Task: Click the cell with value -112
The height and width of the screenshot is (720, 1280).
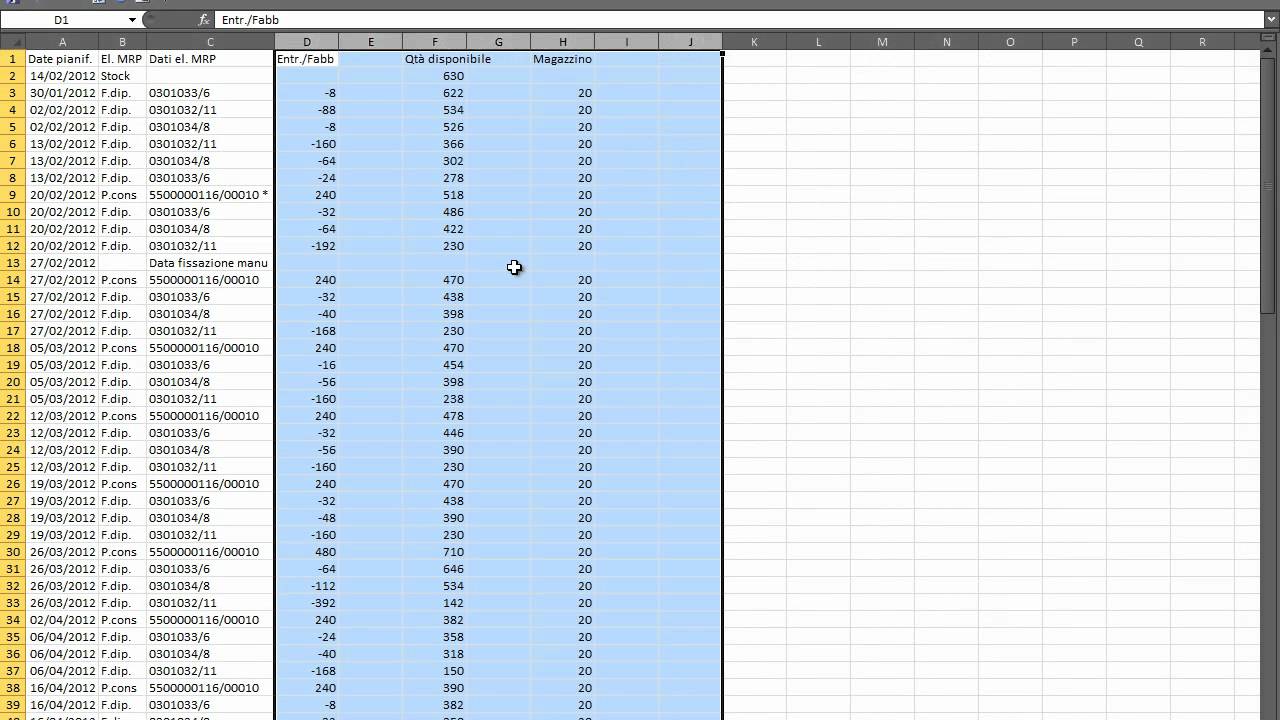Action: click(307, 586)
